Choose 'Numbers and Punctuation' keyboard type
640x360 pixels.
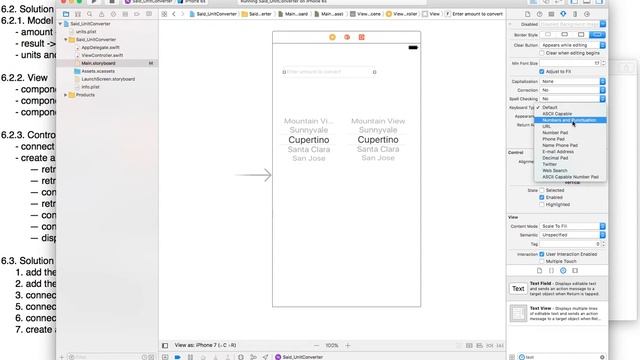pos(570,120)
